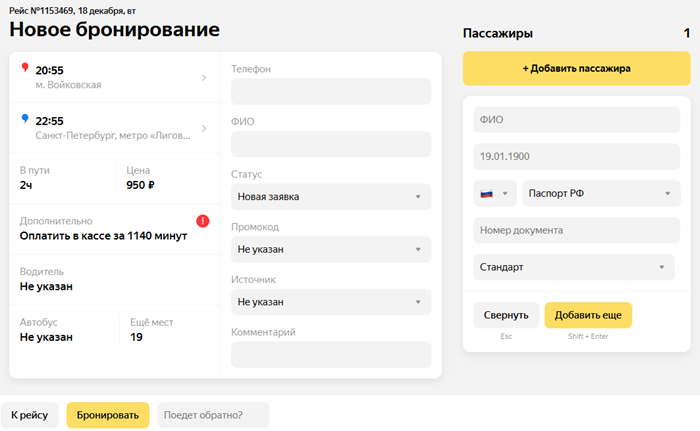Screen dimensions: 700x431
Task: Click Водитель value Не указан
Action: pyautogui.click(x=46, y=286)
